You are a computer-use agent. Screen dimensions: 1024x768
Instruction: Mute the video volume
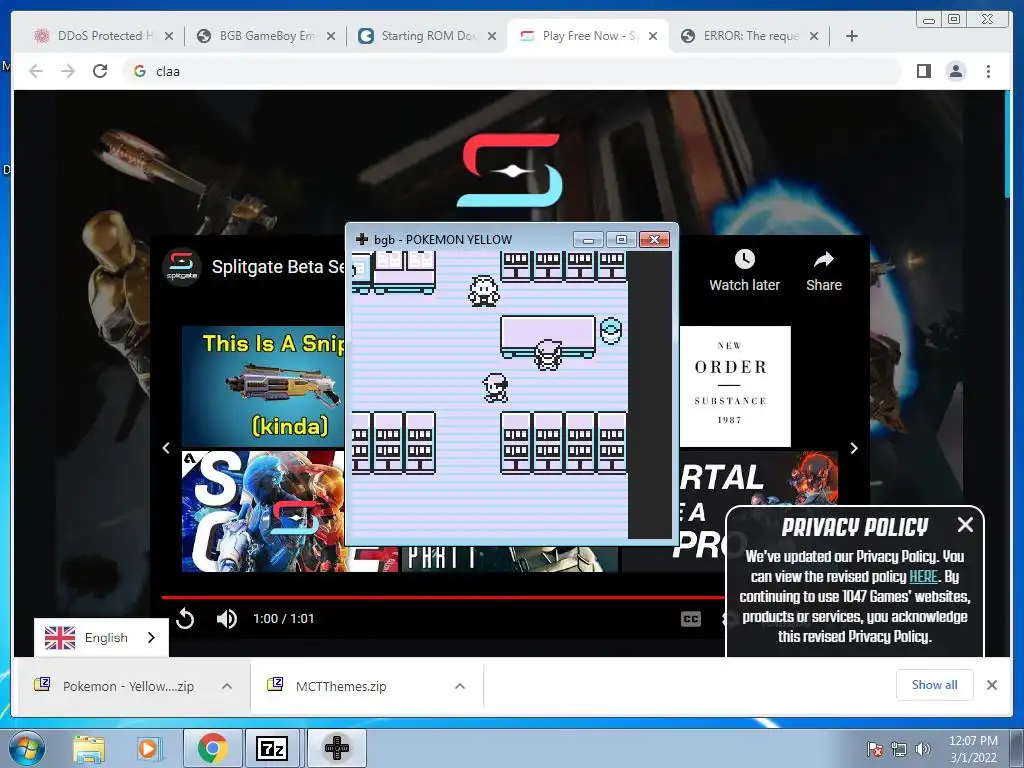click(227, 618)
